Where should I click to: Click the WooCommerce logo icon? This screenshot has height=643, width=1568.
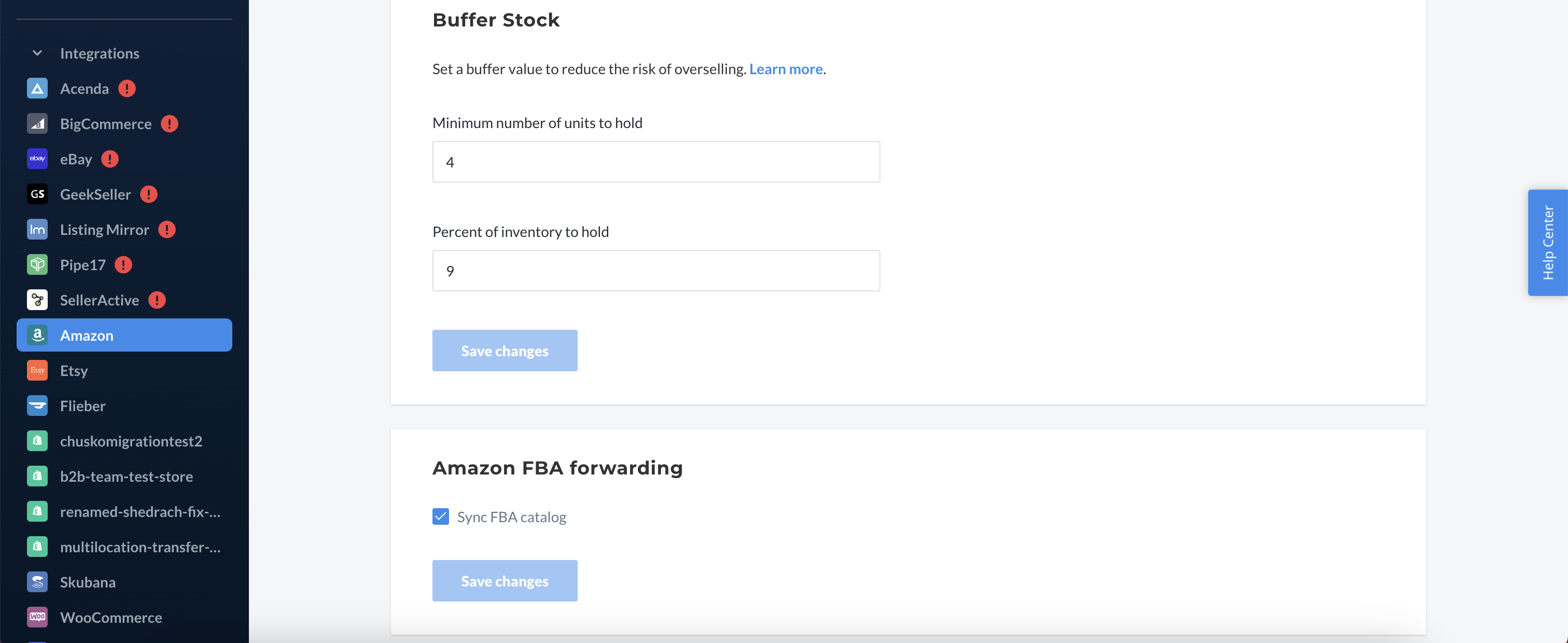(x=37, y=618)
